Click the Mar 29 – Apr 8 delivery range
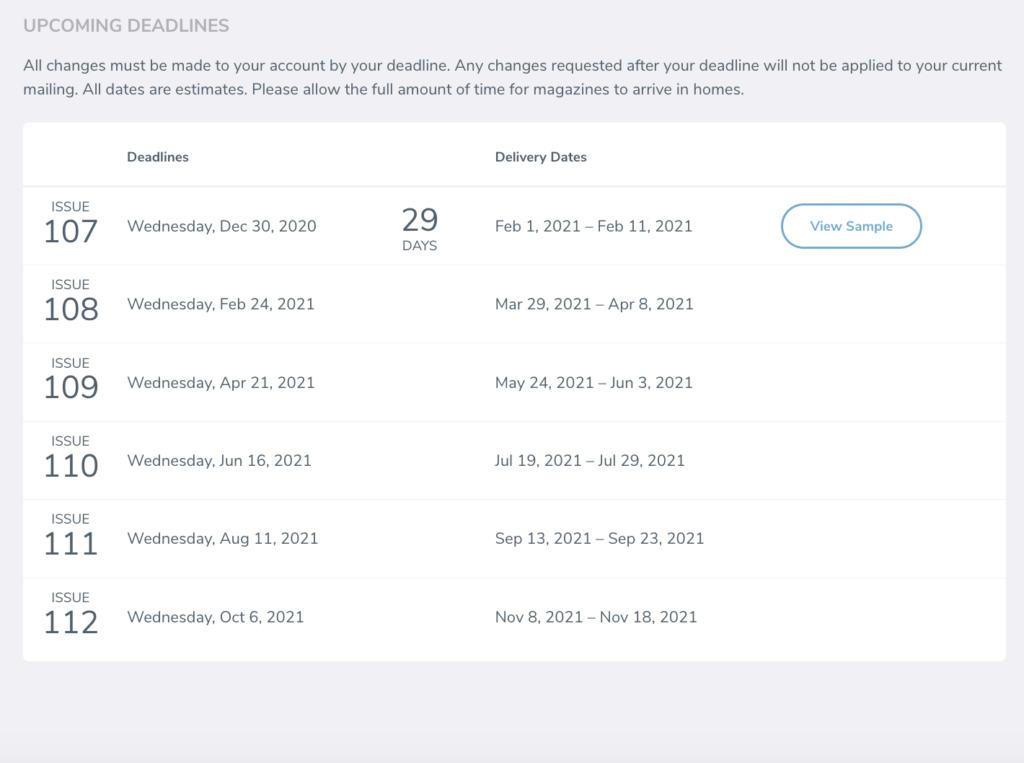The height and width of the screenshot is (763, 1024). (x=594, y=304)
